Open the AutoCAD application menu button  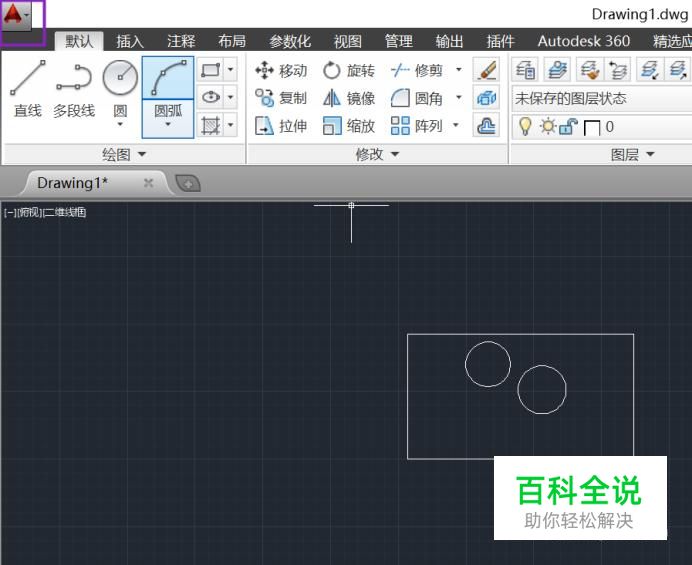(x=16, y=16)
